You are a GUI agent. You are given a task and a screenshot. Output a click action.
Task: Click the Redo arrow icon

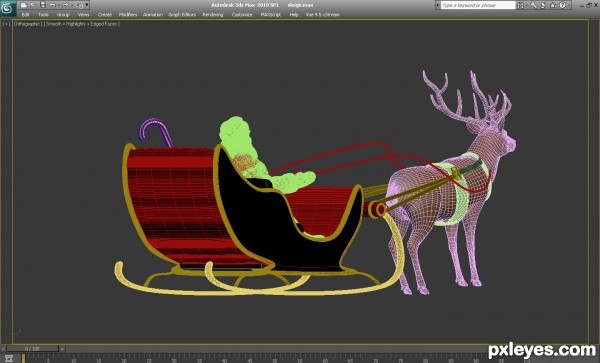[65, 5]
